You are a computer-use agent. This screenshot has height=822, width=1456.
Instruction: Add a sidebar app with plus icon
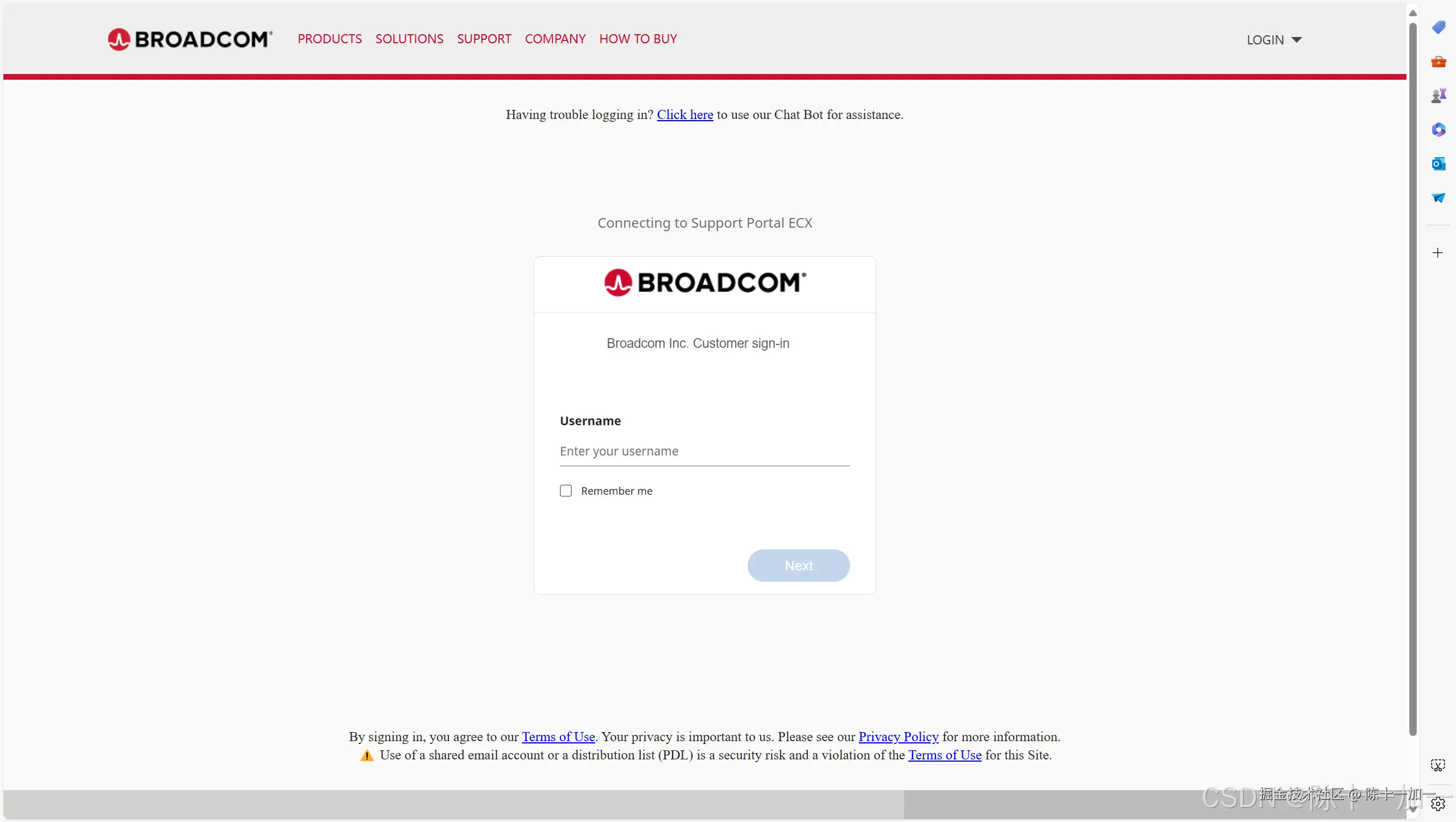pos(1437,253)
